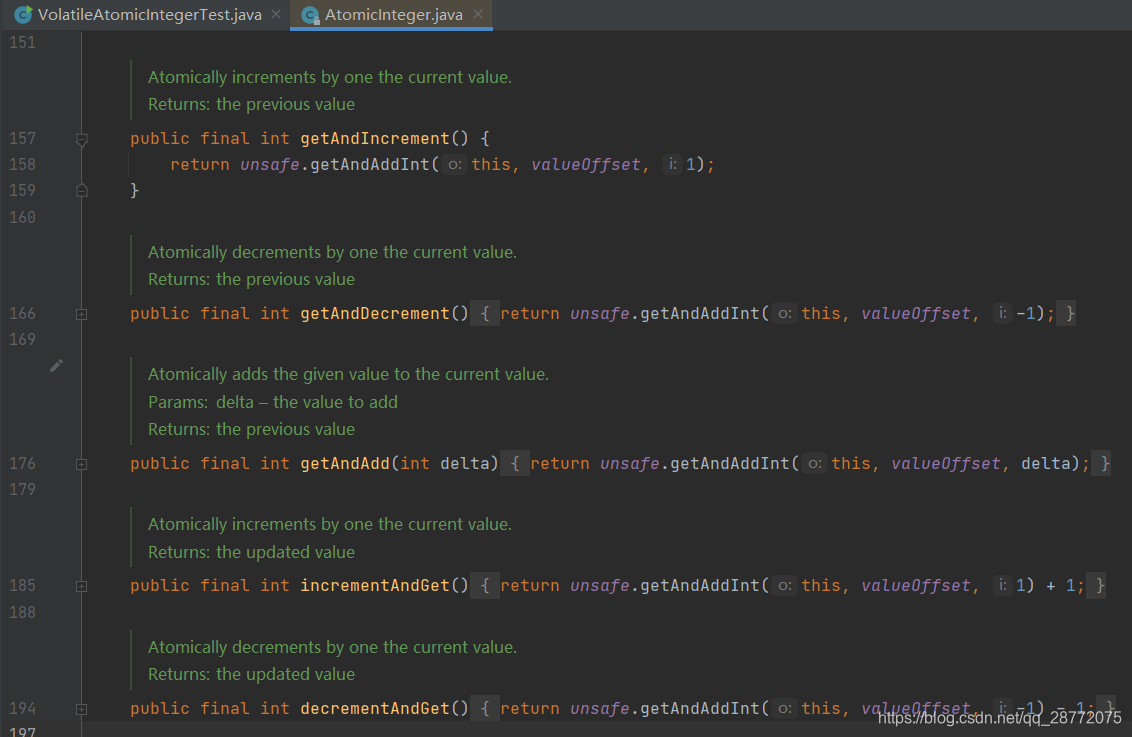This screenshot has width=1132, height=737.
Task: Close the AtomicInteger.java tab
Action: click(478, 14)
